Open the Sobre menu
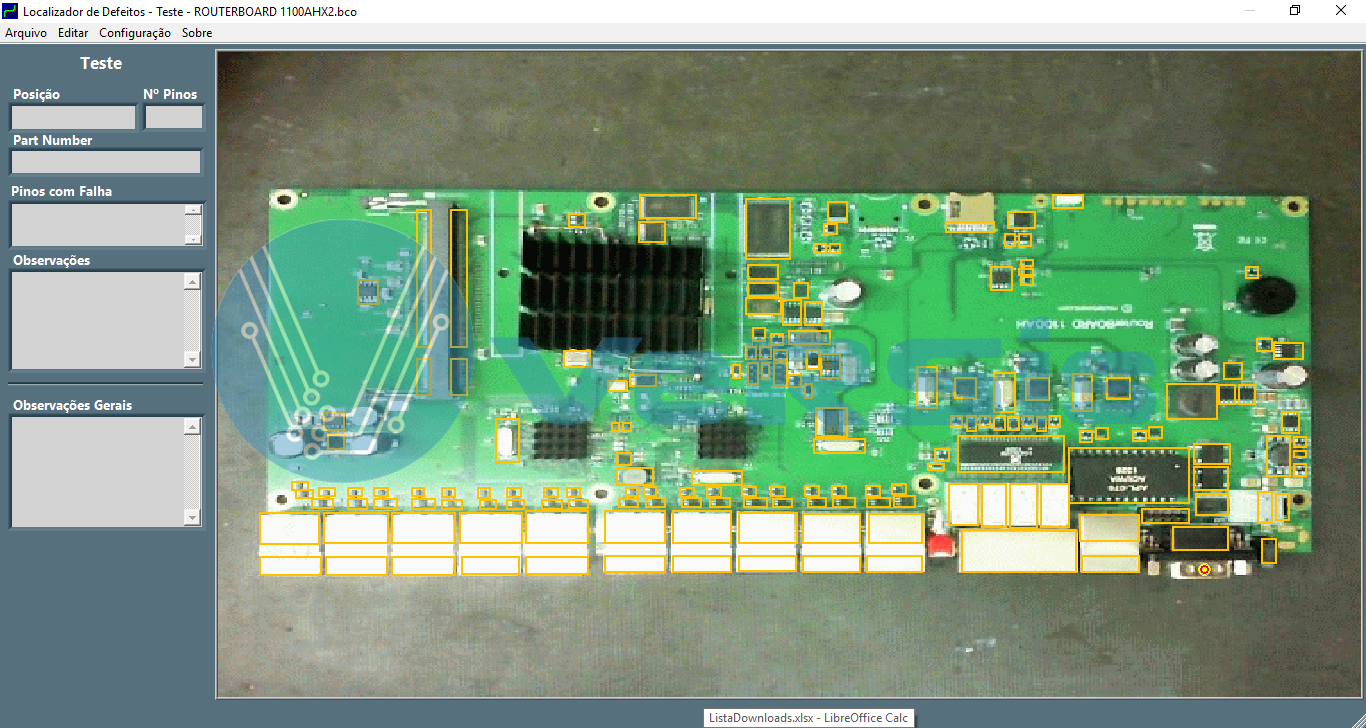Viewport: 1366px width, 728px height. click(197, 33)
